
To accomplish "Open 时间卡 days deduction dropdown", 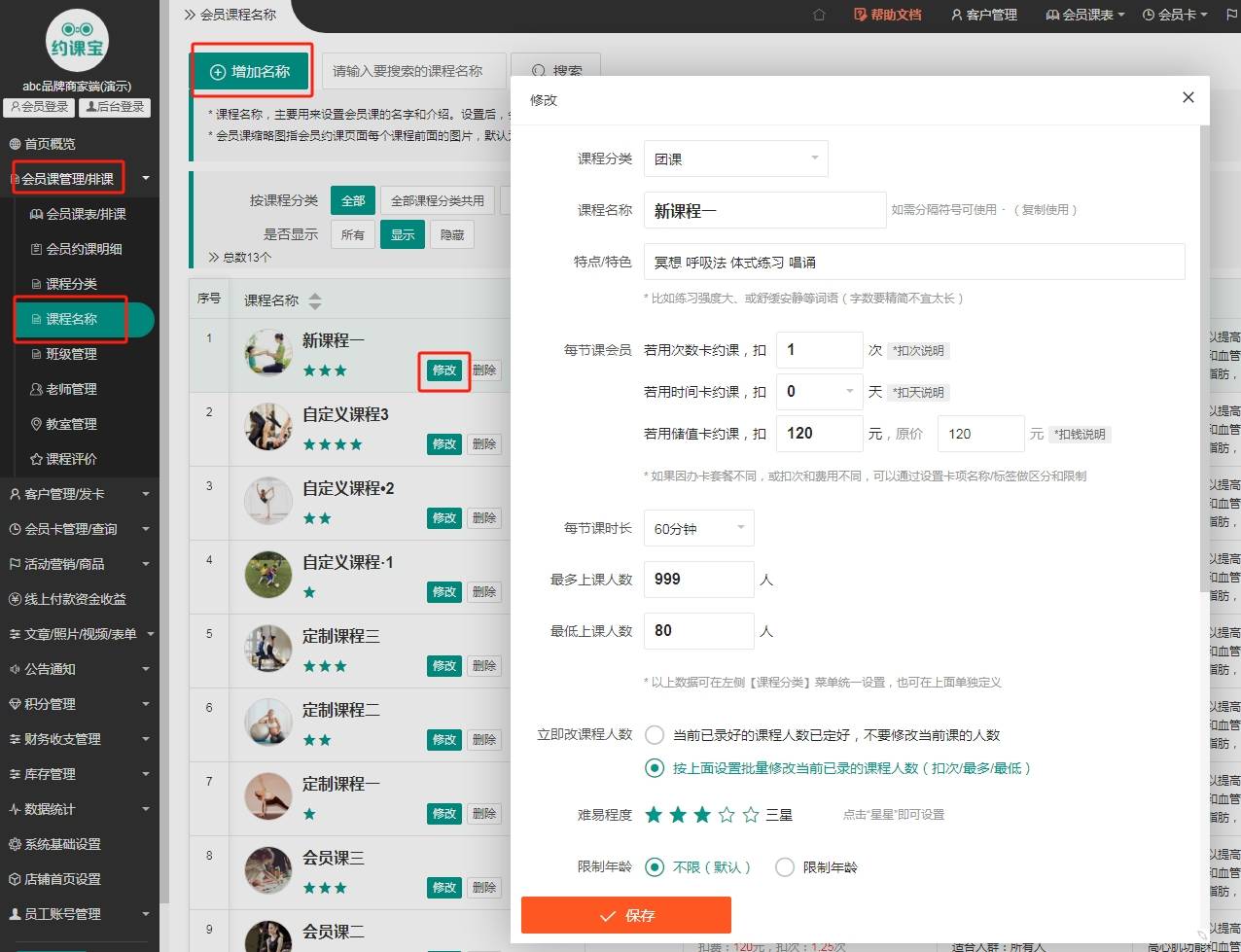I will click(820, 392).
